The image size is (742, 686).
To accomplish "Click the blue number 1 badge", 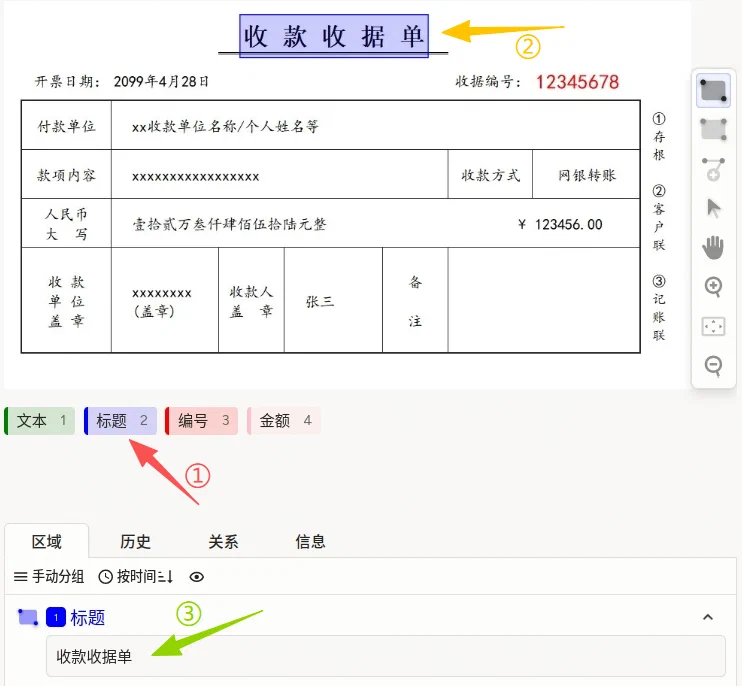I will (56, 617).
